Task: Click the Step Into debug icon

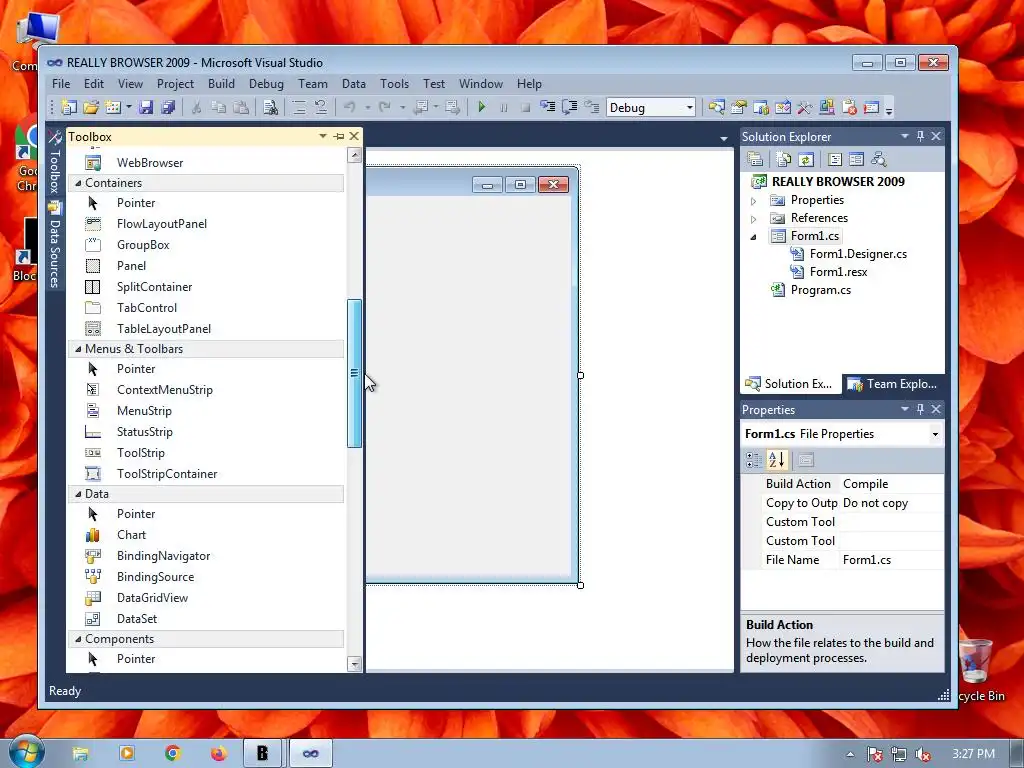Action: [x=547, y=107]
